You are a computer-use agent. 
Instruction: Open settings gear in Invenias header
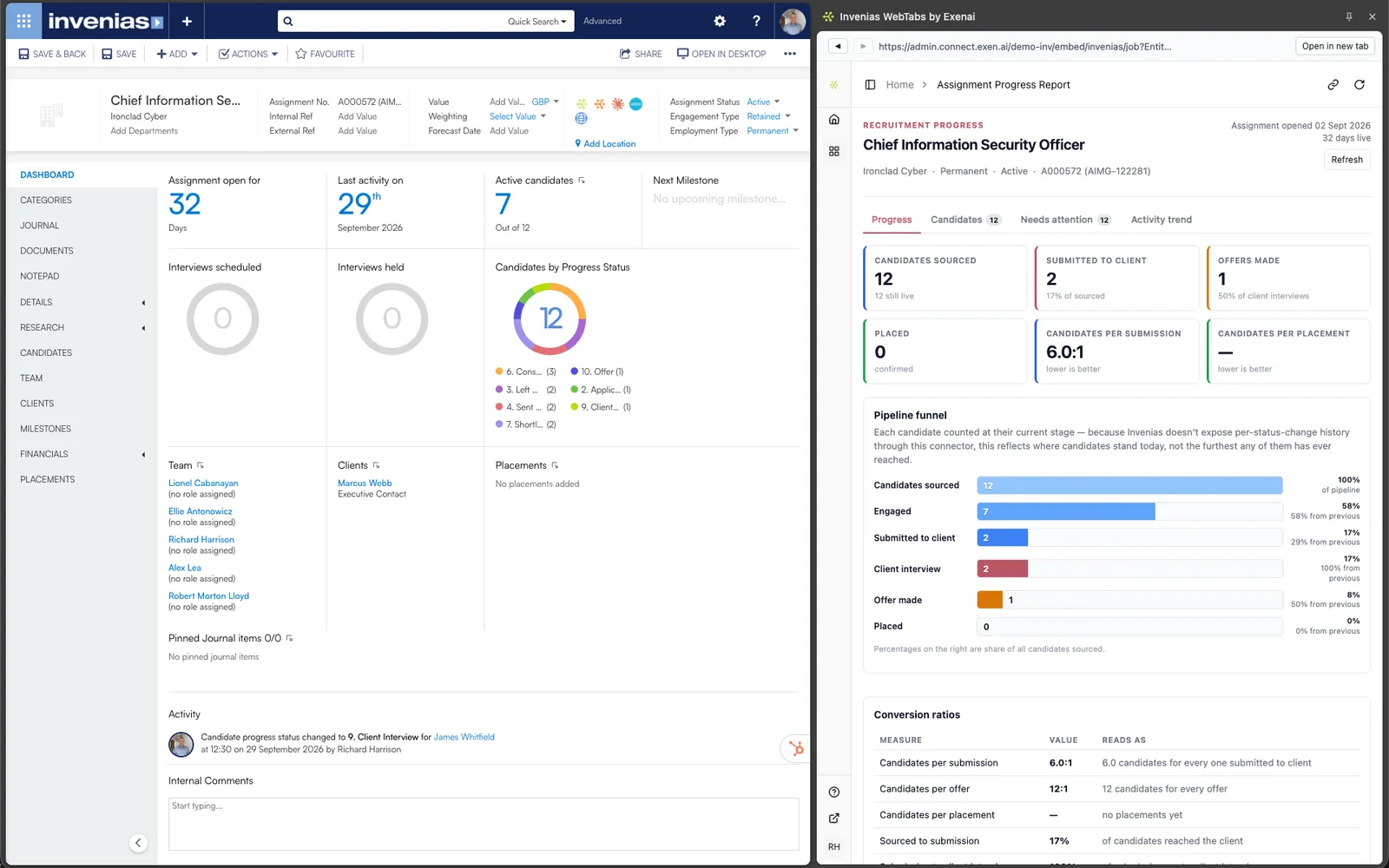(720, 21)
